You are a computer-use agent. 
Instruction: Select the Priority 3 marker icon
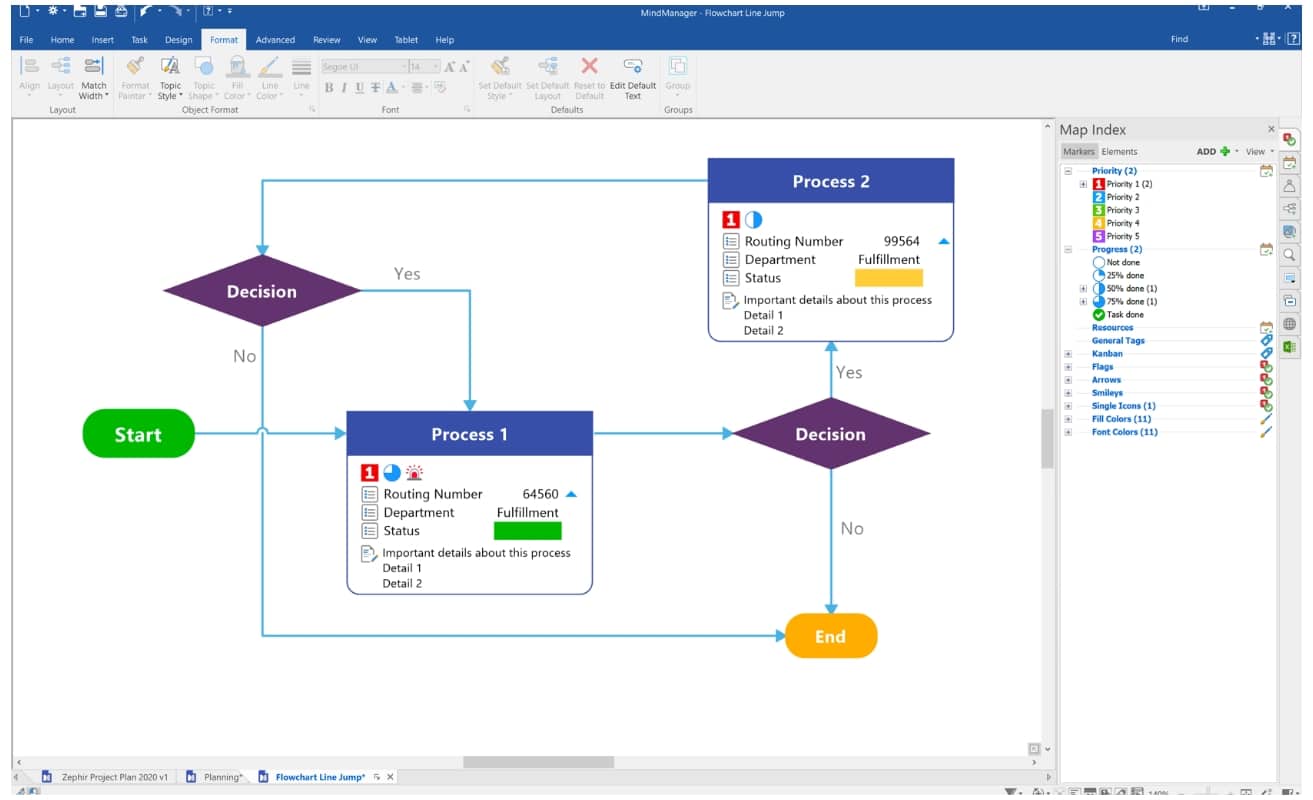1098,210
